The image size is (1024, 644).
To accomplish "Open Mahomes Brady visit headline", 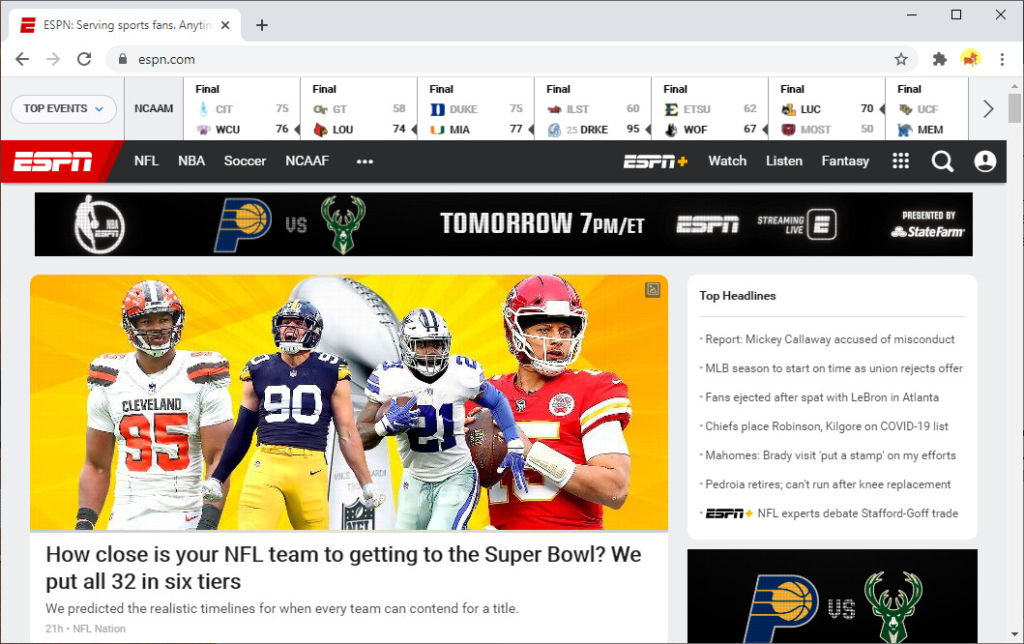I will 830,455.
